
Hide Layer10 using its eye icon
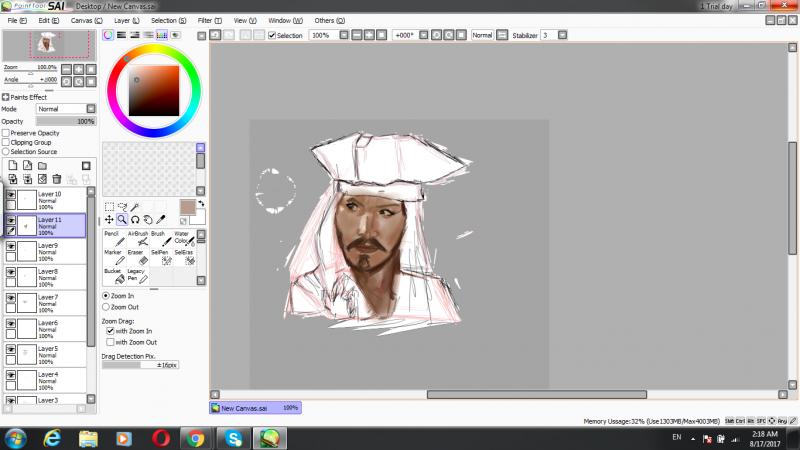pos(11,195)
